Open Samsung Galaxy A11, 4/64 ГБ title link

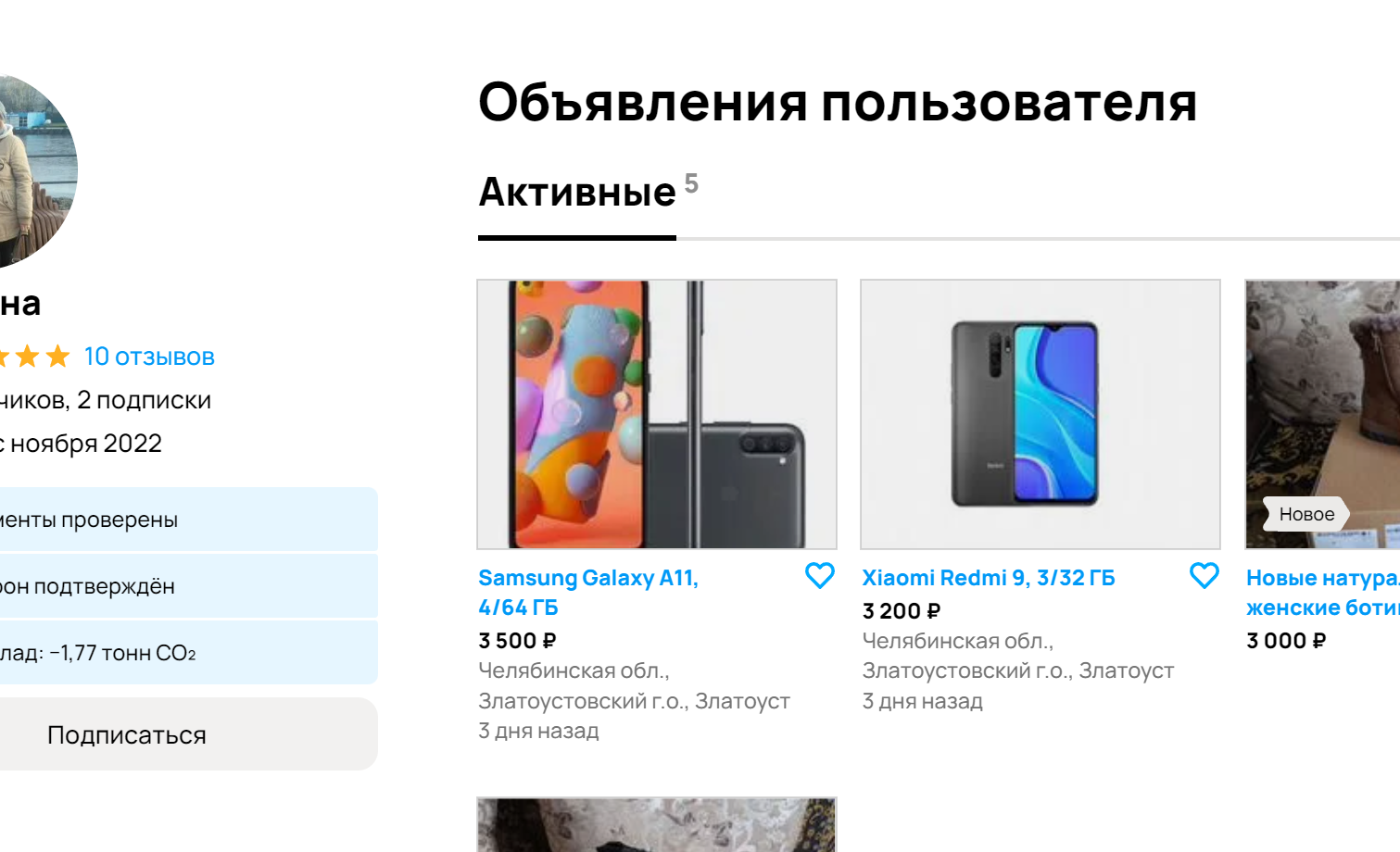(588, 593)
